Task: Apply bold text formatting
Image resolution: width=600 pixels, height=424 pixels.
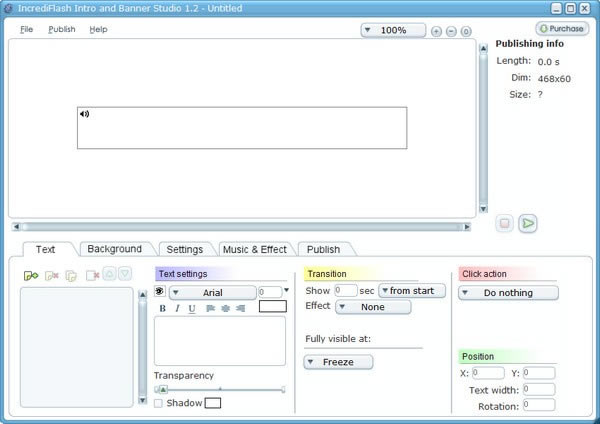Action: coord(162,308)
